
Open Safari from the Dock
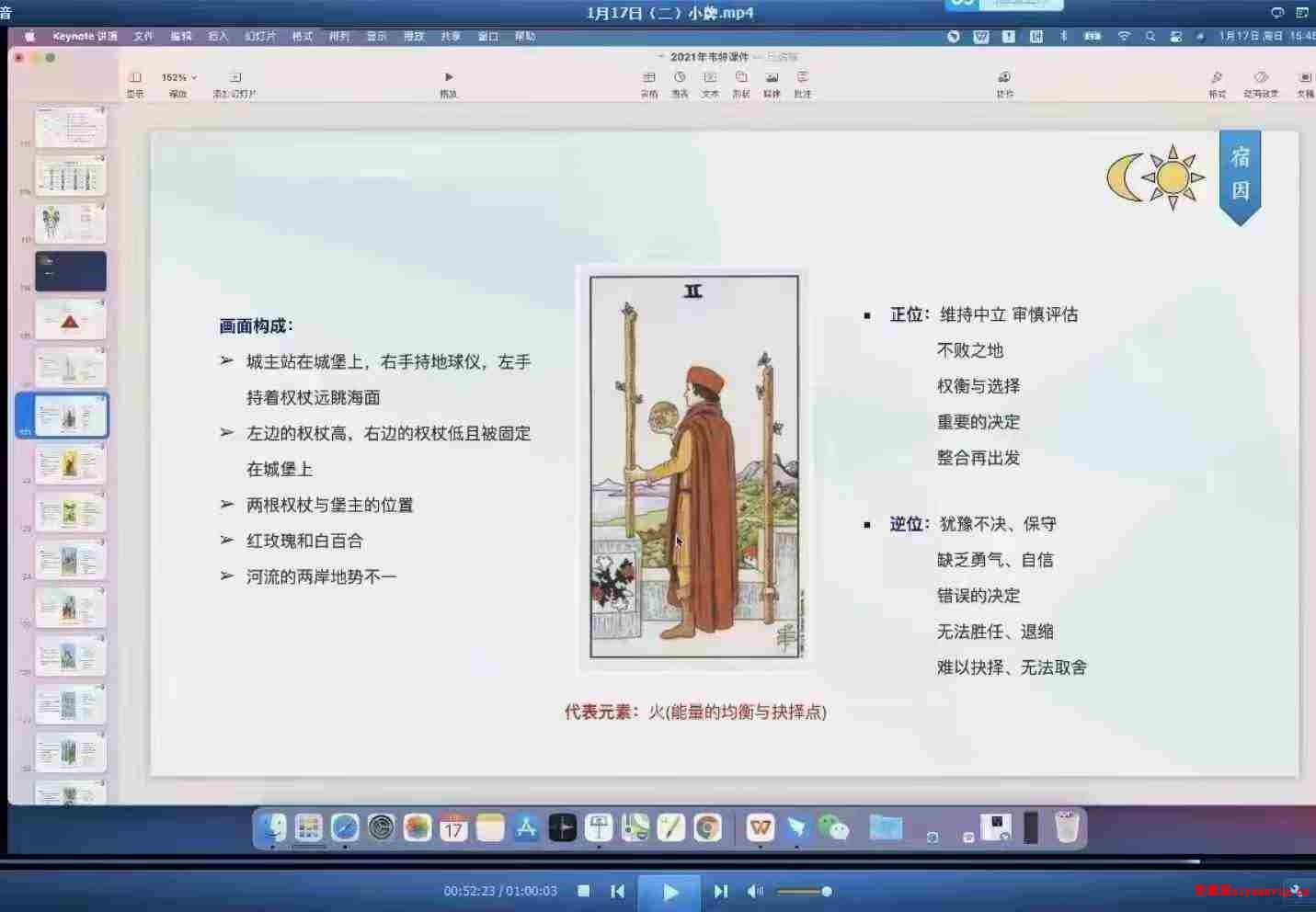(345, 827)
